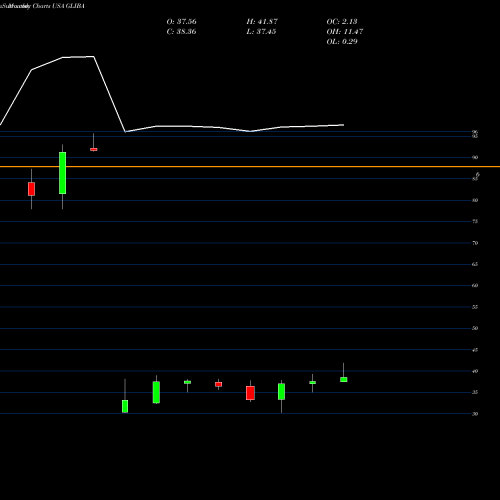The image size is (500, 500).
Task: Click the 80 price axis label
Action: click(475, 200)
